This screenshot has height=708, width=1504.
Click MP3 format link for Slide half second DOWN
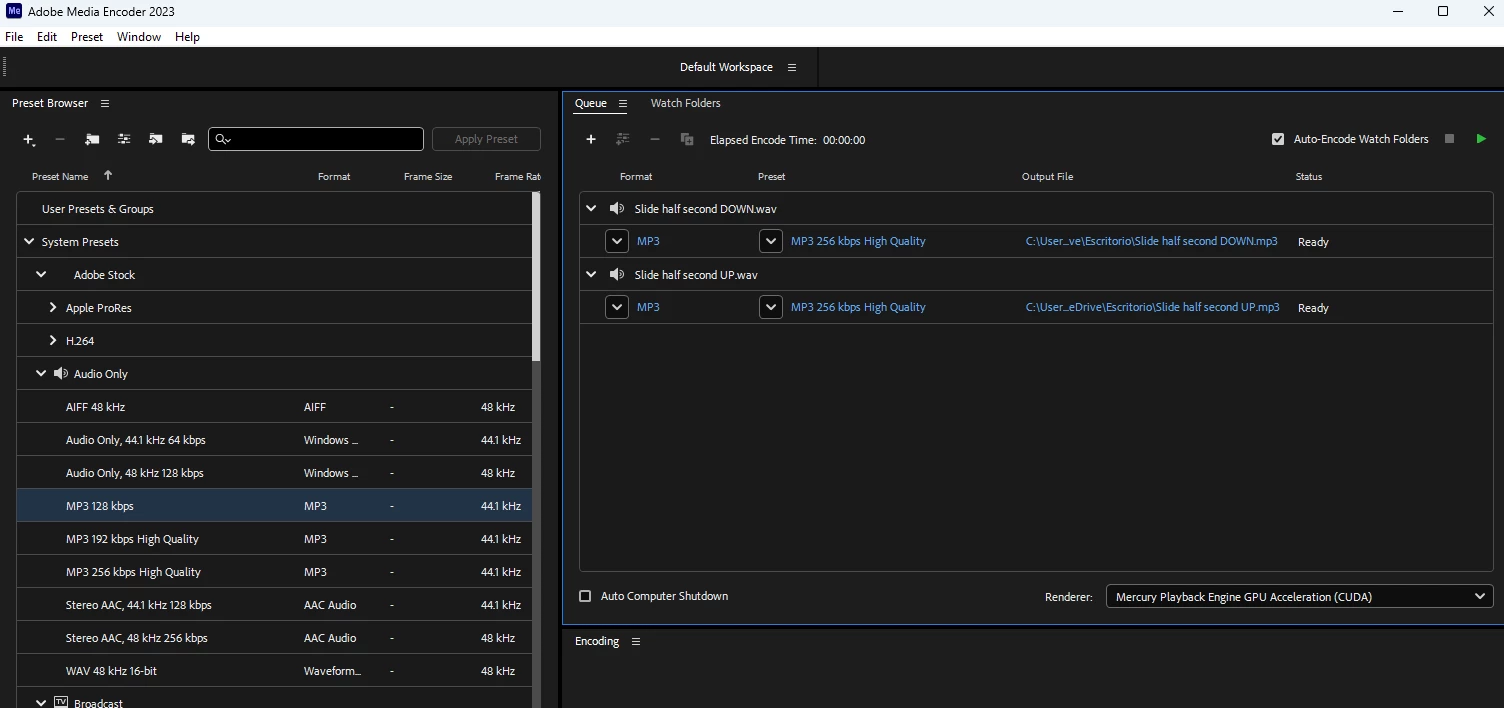tap(648, 241)
